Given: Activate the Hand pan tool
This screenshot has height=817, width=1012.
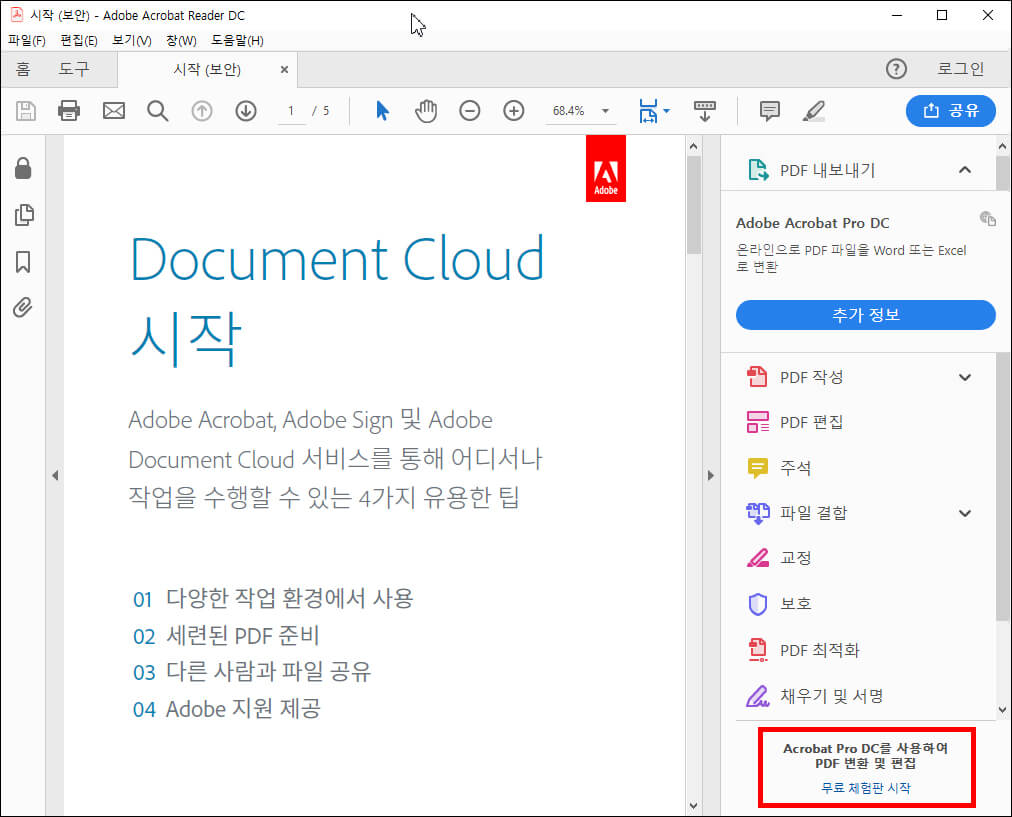Looking at the screenshot, I should [x=426, y=111].
